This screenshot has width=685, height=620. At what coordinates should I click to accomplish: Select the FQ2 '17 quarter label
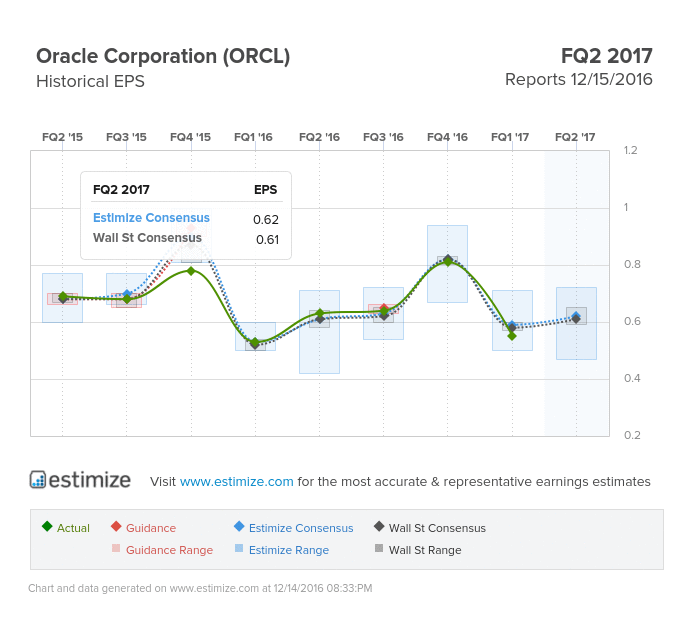(x=575, y=137)
